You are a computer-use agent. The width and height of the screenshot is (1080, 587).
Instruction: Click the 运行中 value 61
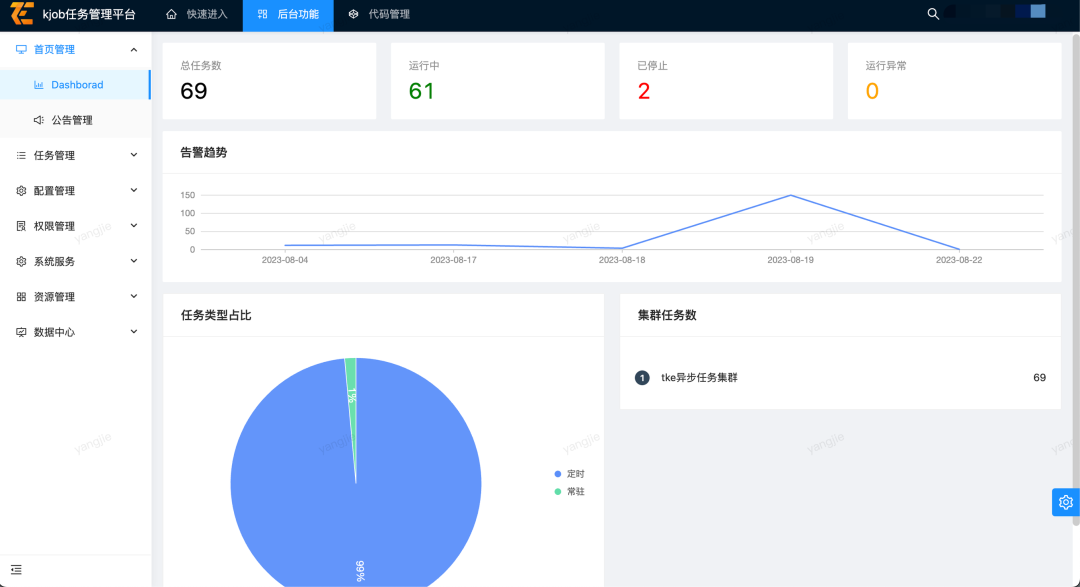coord(422,91)
